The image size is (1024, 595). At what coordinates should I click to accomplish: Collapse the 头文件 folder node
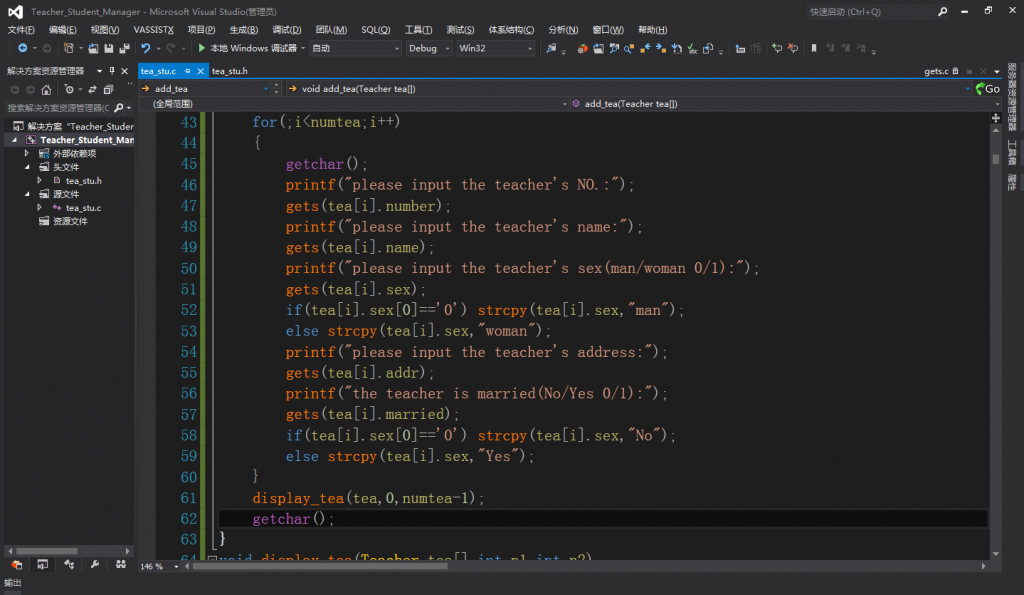pos(27,167)
